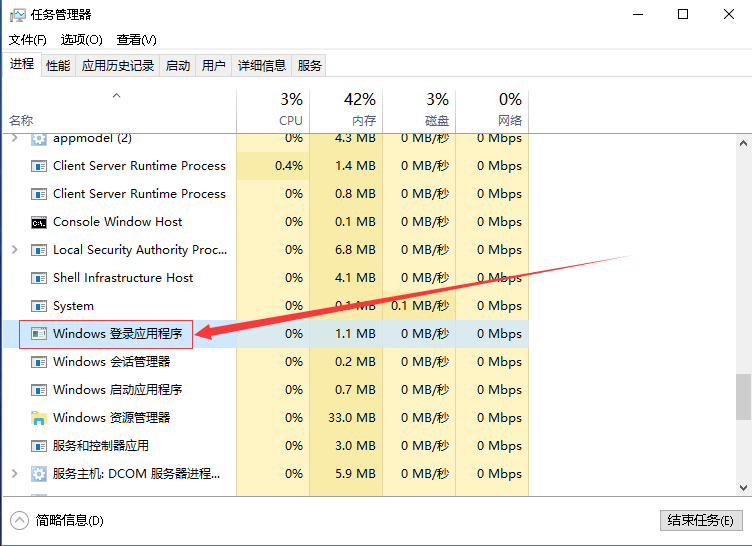Click the 0.4% CPU value
The image size is (752, 546).
[289, 166]
